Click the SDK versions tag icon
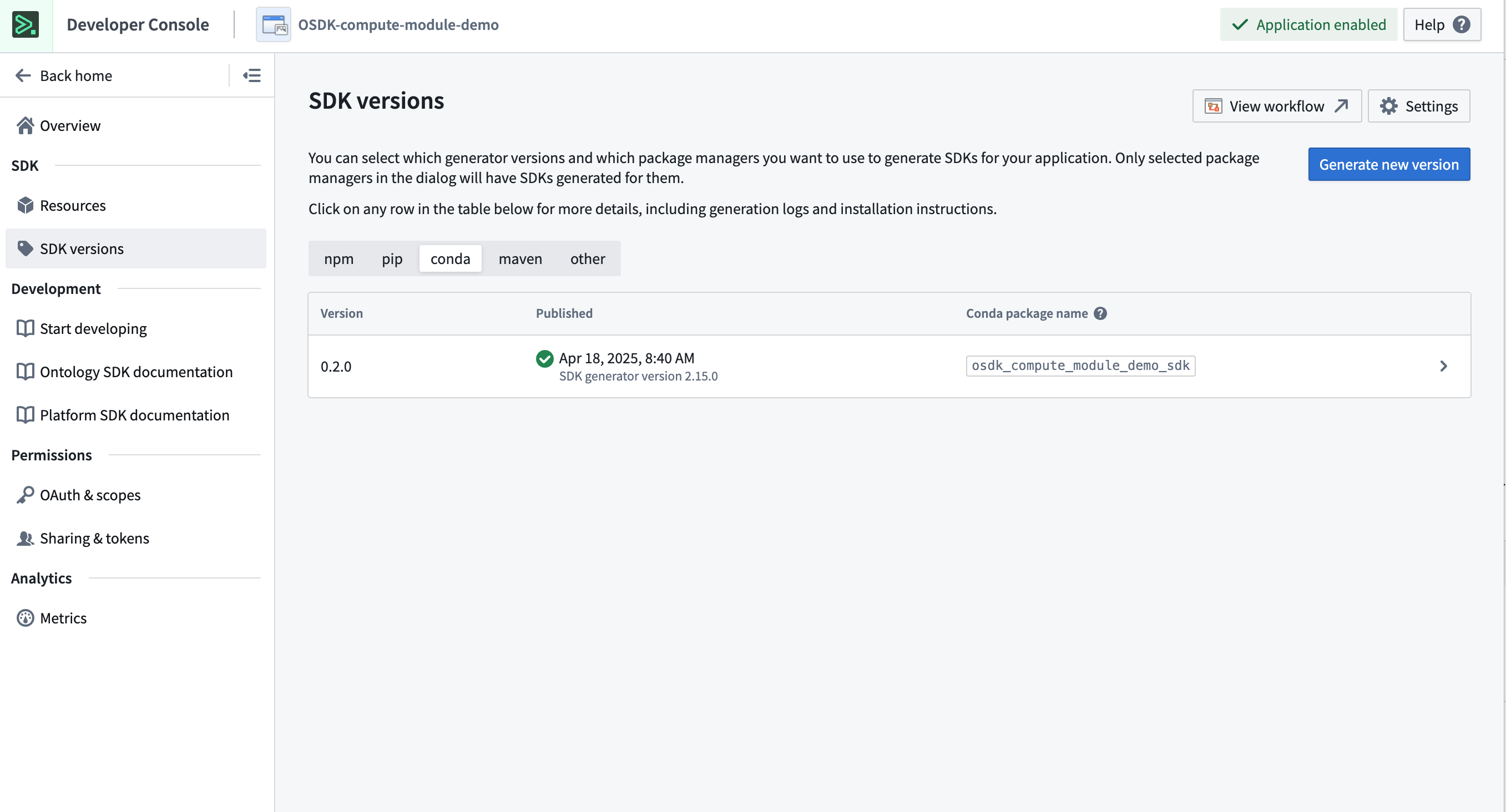Screen dimensions: 1506x812 [25, 248]
